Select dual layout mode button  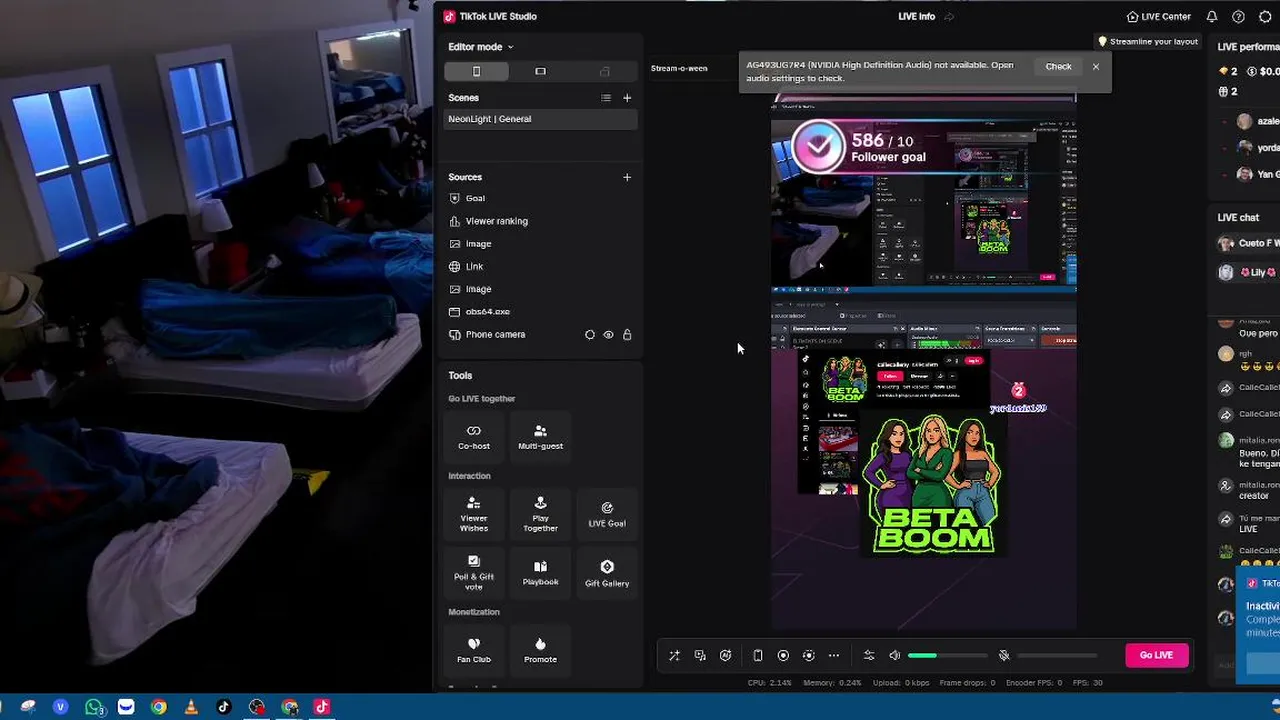[x=604, y=71]
